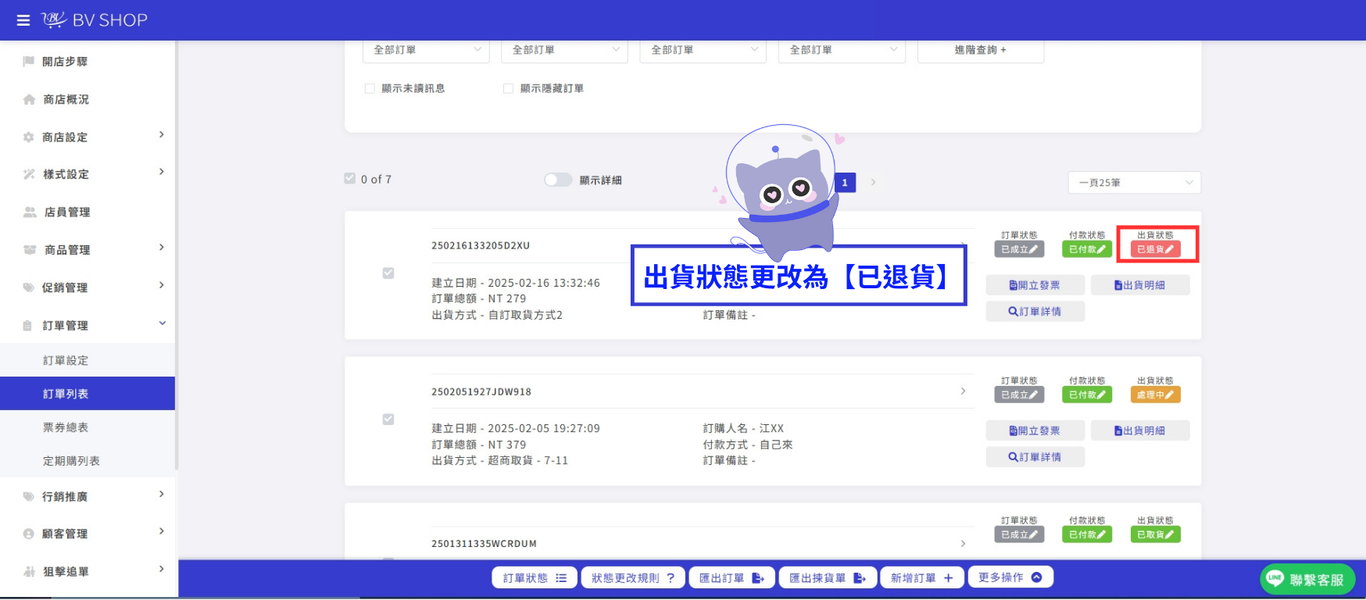
Task: Check the 顯示未讀訊息 checkbox
Action: [x=370, y=89]
